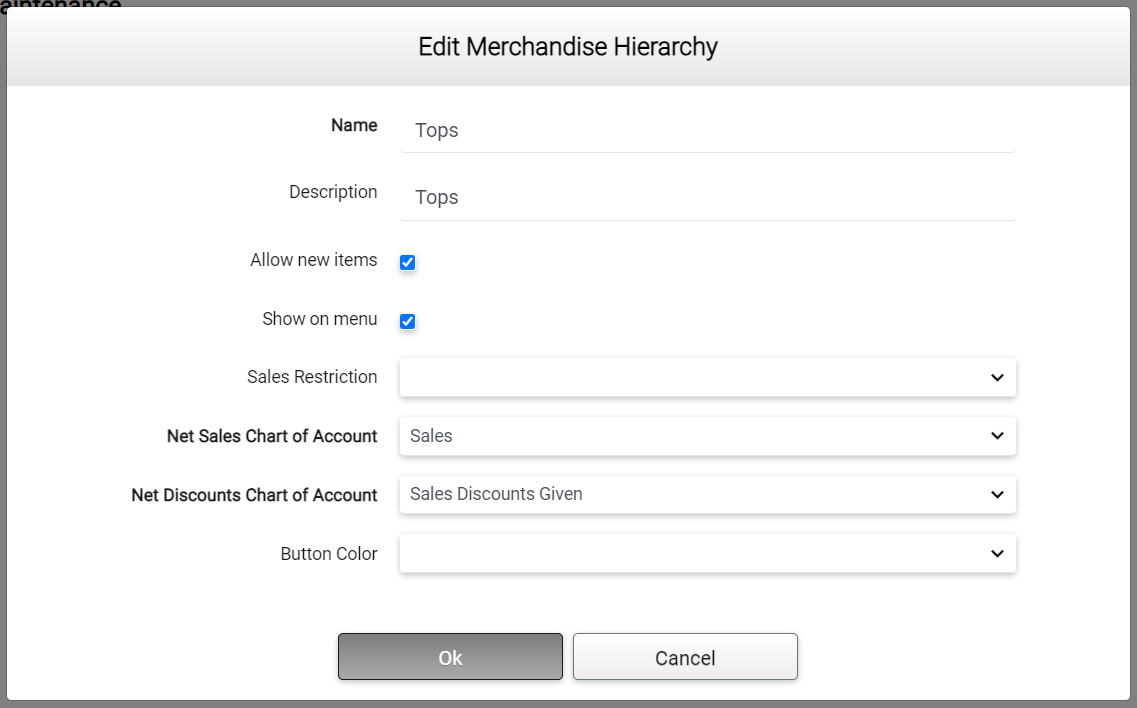Open the empty Sales Restriction combo box
Screen dimensions: 1137x708
tap(690, 378)
